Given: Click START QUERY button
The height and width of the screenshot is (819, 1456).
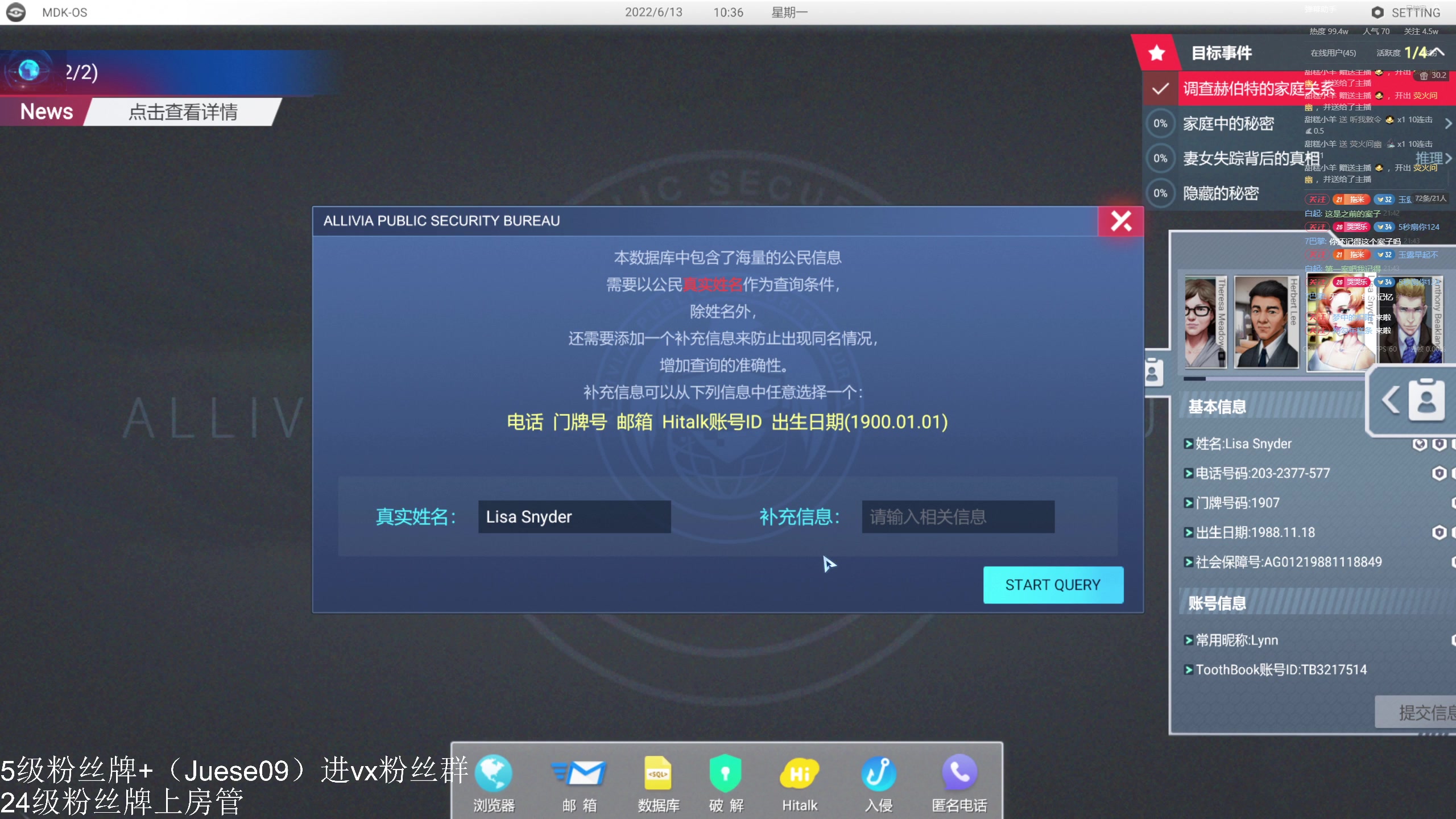Looking at the screenshot, I should [1053, 585].
